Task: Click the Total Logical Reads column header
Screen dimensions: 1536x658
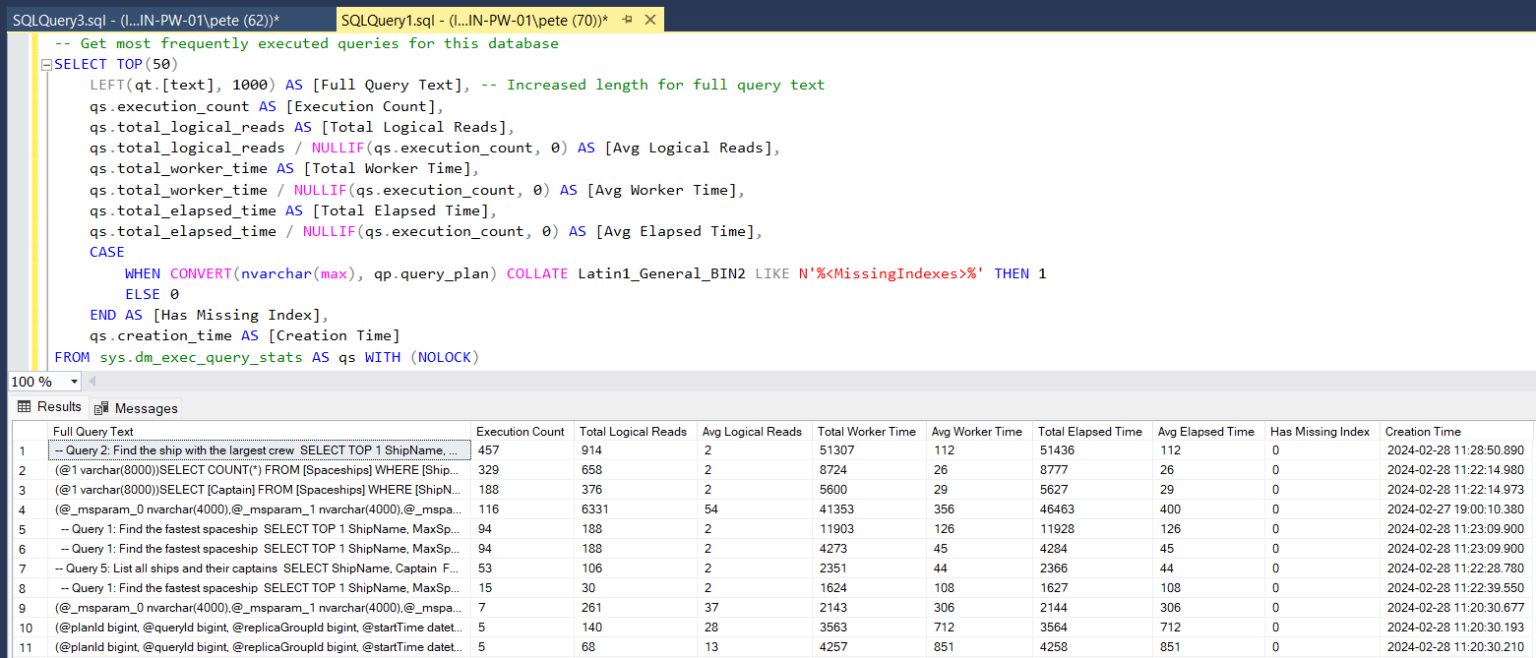Action: [x=634, y=431]
